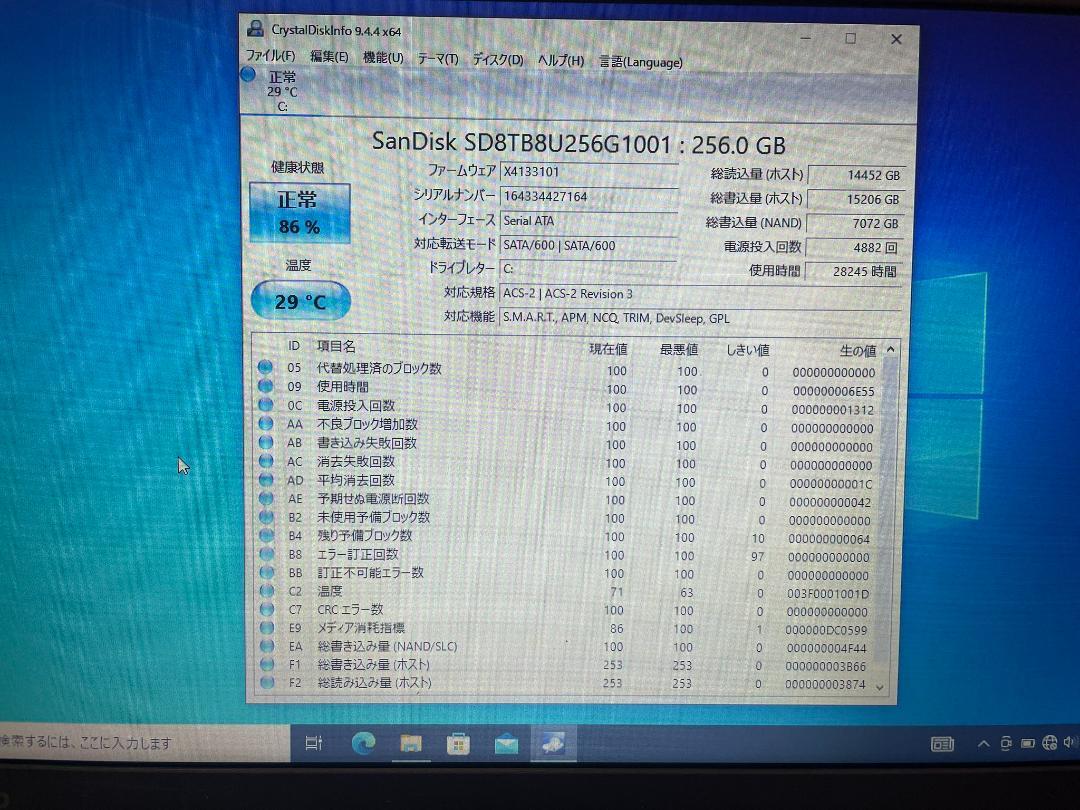Click status dot for row F2 総読み込み量 (ホスト)
Viewport: 1080px width, 810px height.
(267, 683)
